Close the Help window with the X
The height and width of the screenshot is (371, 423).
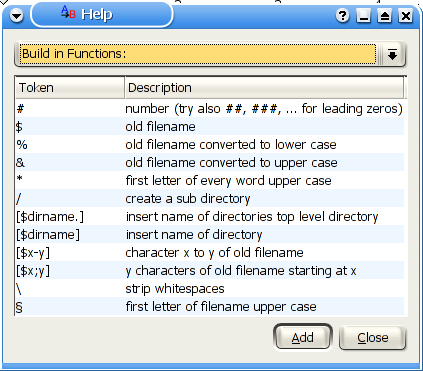pos(406,16)
